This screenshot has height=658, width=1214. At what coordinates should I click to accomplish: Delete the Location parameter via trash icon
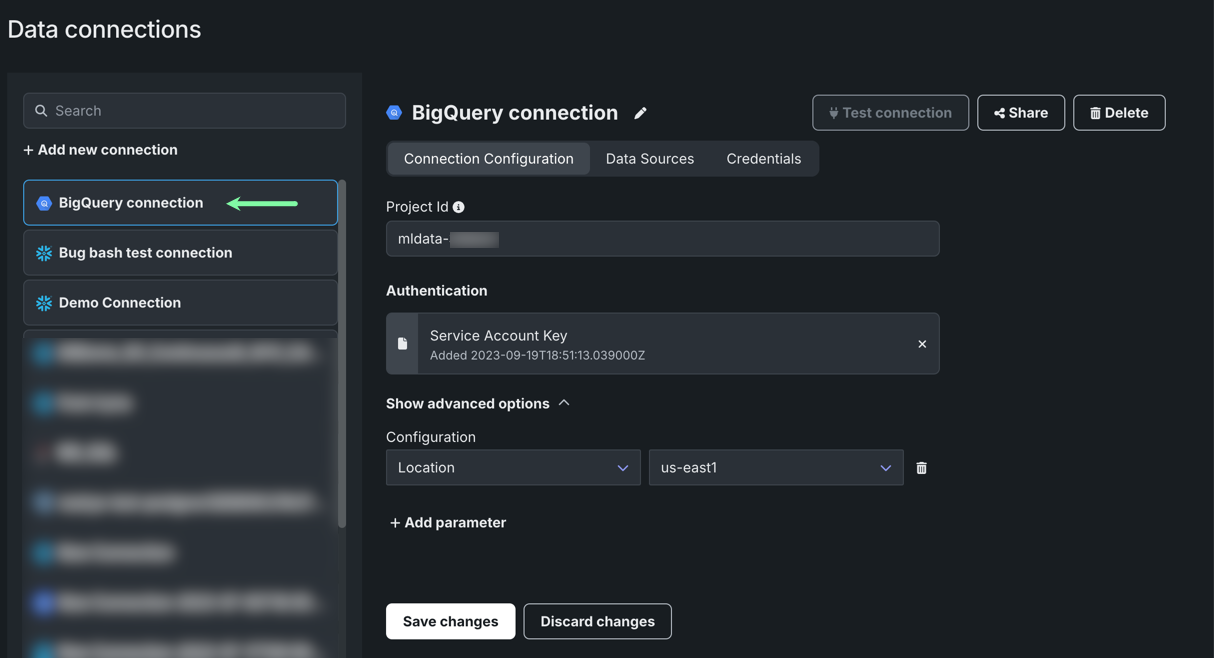point(921,468)
